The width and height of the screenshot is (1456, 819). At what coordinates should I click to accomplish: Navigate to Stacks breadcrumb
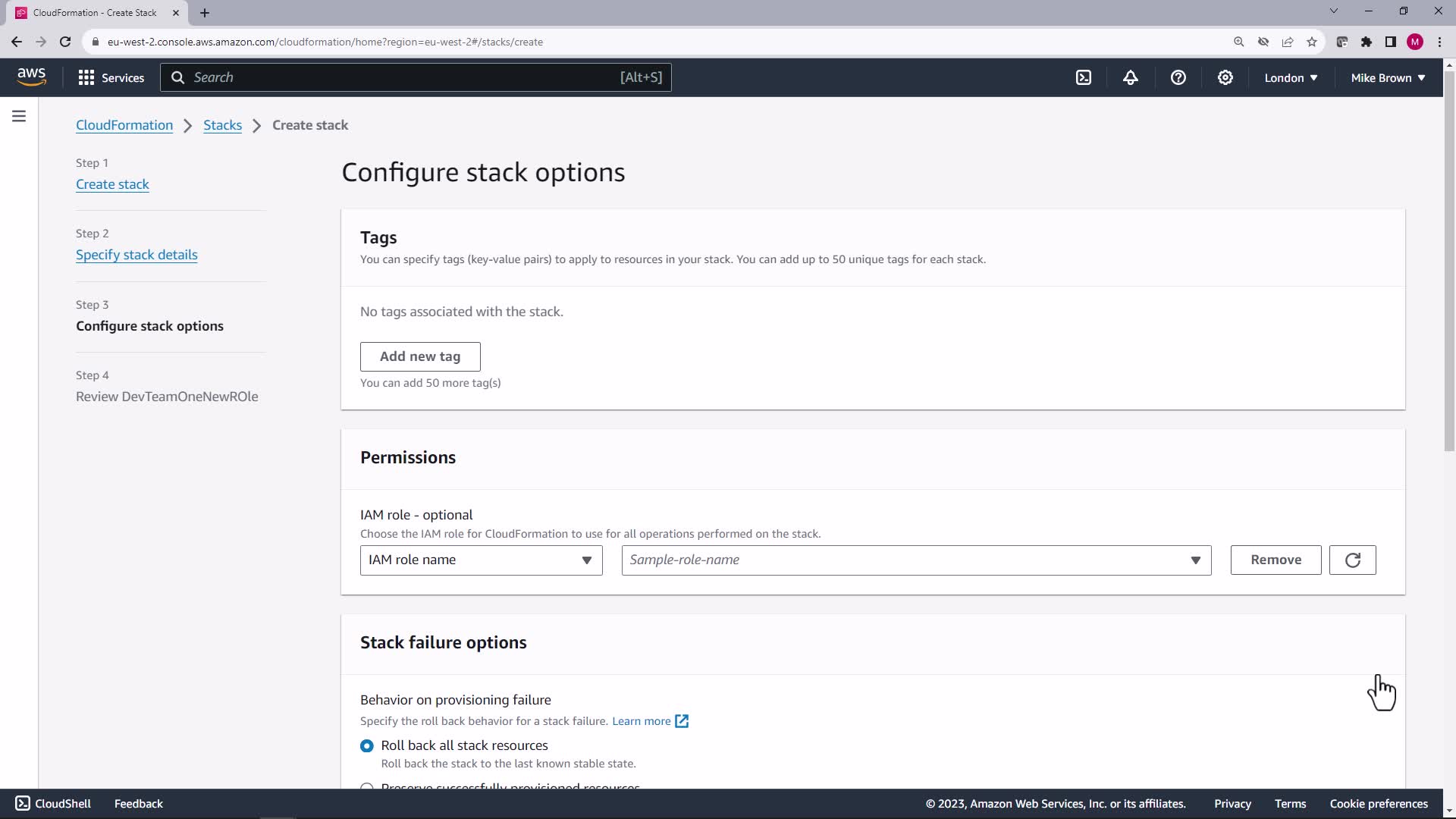coord(222,125)
